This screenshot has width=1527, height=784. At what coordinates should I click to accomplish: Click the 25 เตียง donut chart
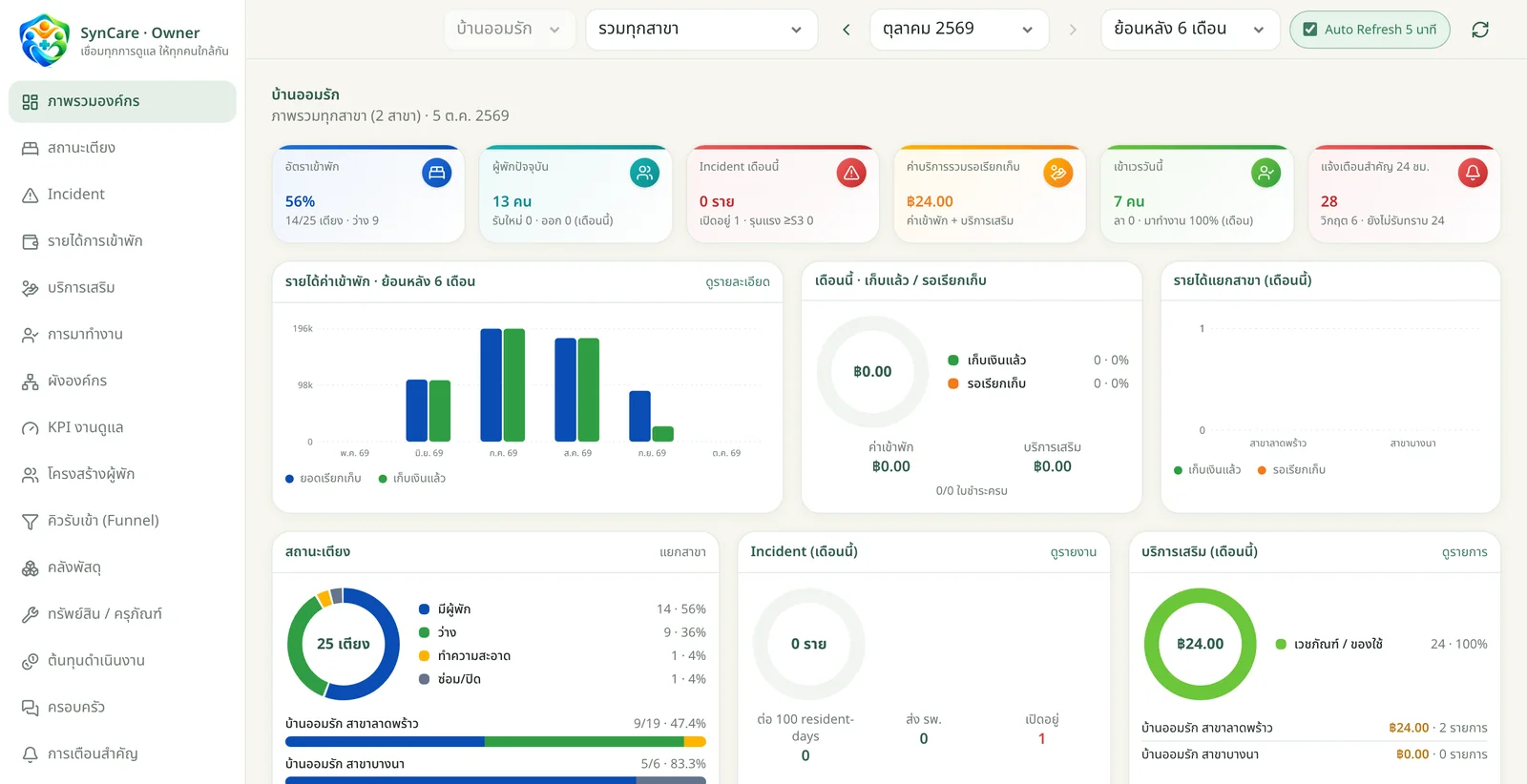(344, 644)
